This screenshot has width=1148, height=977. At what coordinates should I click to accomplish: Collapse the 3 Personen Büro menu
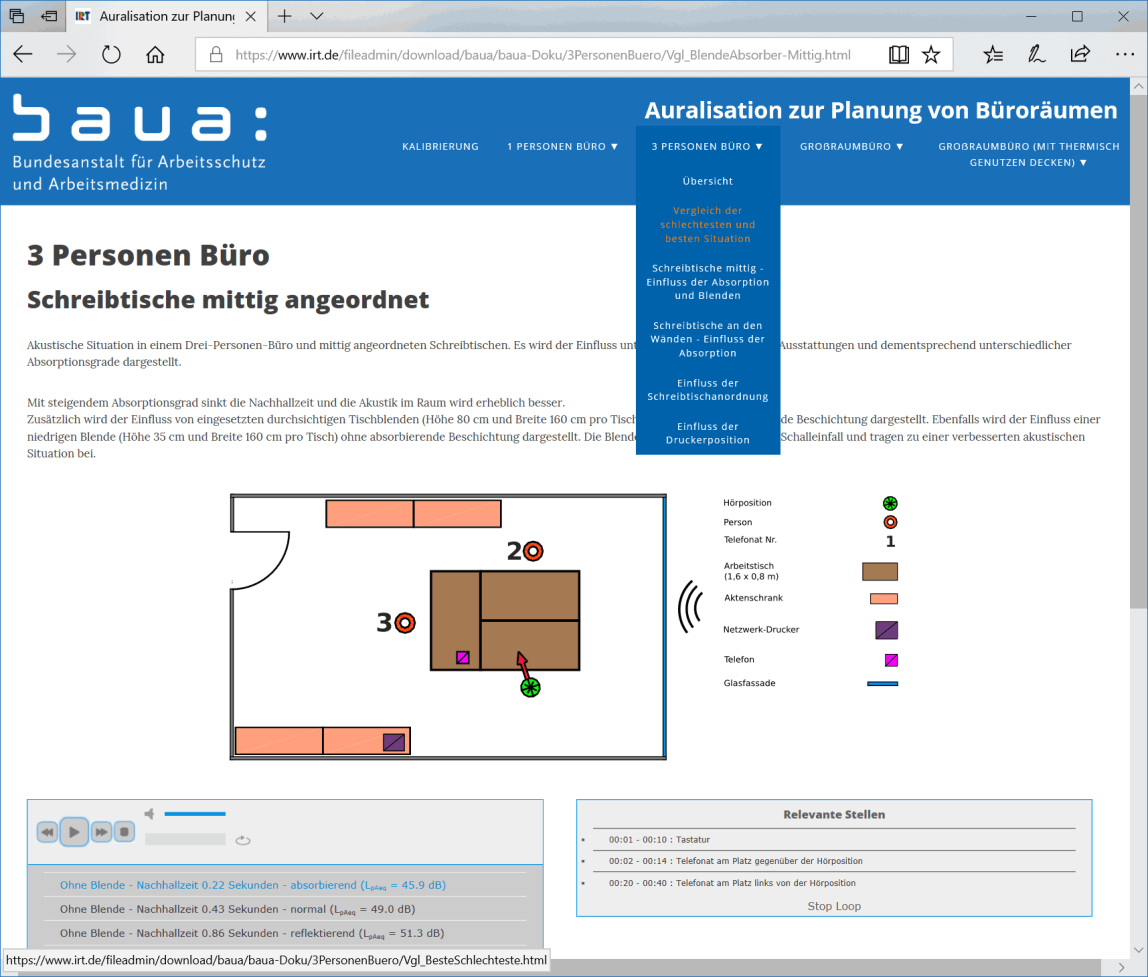pos(707,146)
